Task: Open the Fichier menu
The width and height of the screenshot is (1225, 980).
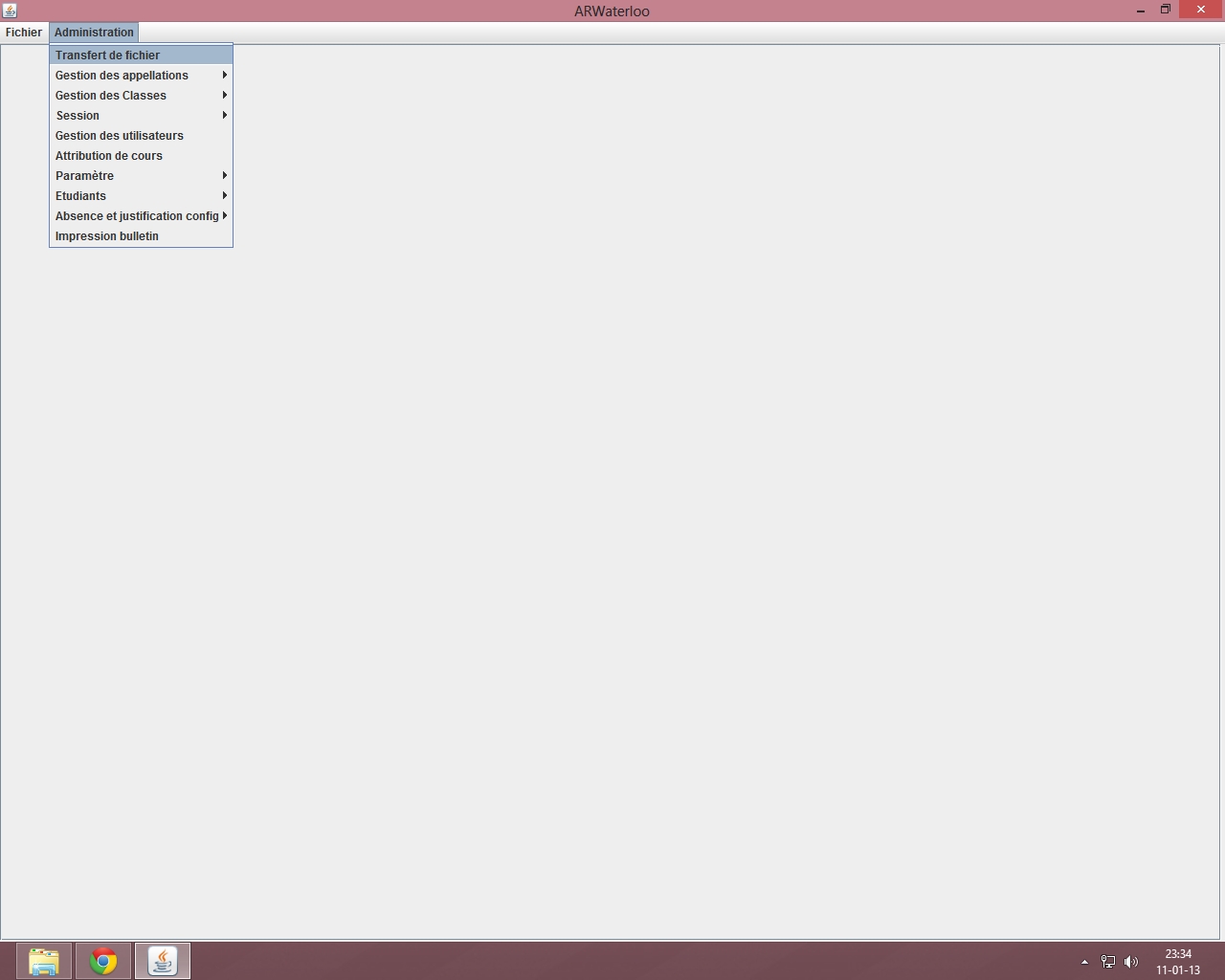Action: (24, 33)
